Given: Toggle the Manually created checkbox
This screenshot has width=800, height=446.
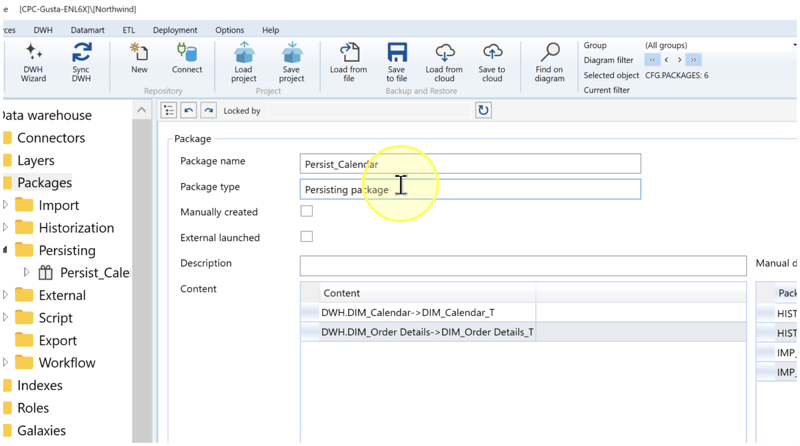Looking at the screenshot, I should tap(307, 211).
